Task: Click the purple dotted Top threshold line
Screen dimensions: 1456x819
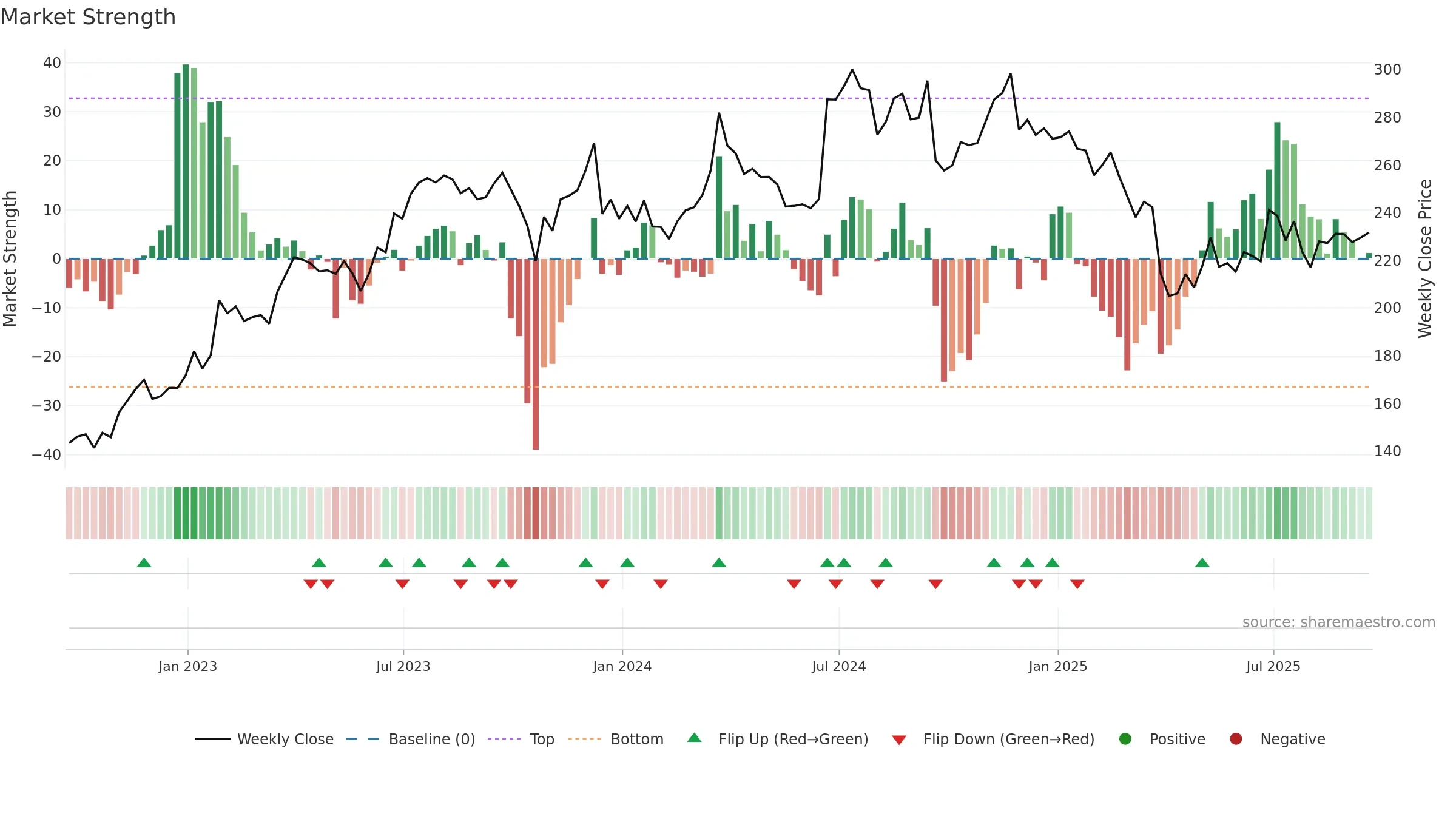Action: pos(719,98)
